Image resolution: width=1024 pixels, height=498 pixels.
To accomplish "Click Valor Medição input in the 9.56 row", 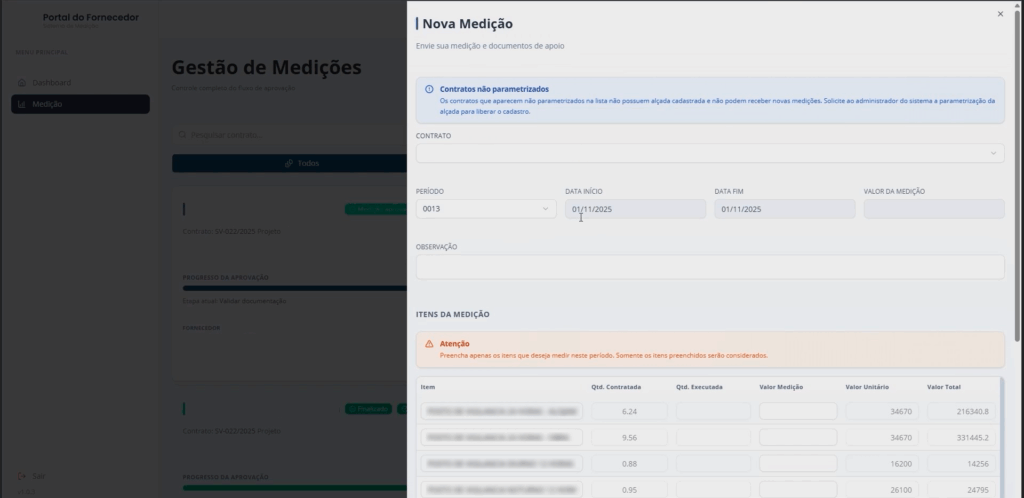I will tap(798, 437).
